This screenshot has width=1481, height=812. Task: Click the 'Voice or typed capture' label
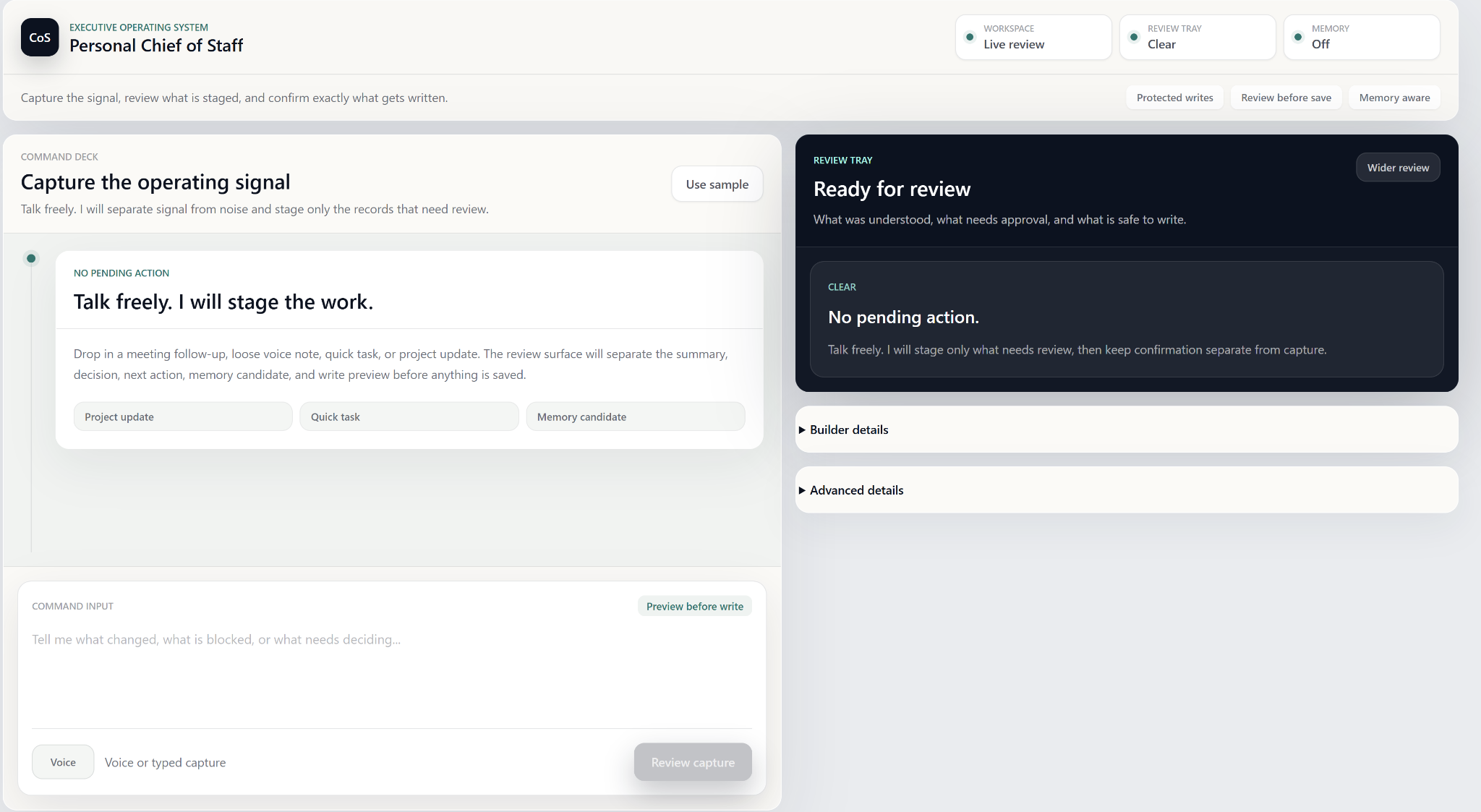pyautogui.click(x=165, y=762)
